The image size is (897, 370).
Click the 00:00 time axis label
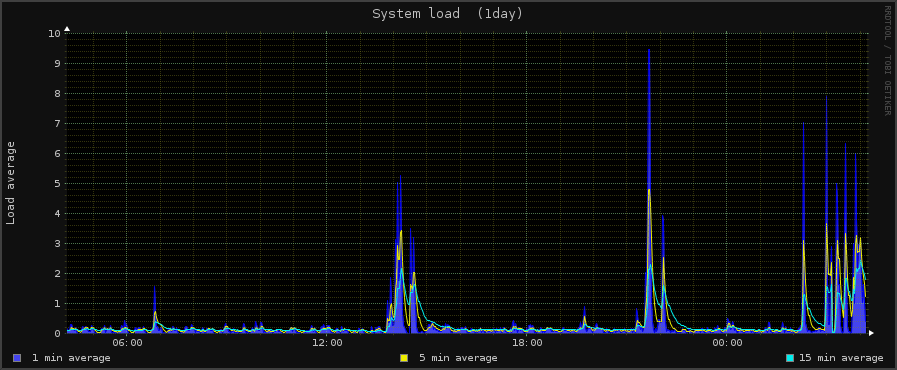coord(727,343)
